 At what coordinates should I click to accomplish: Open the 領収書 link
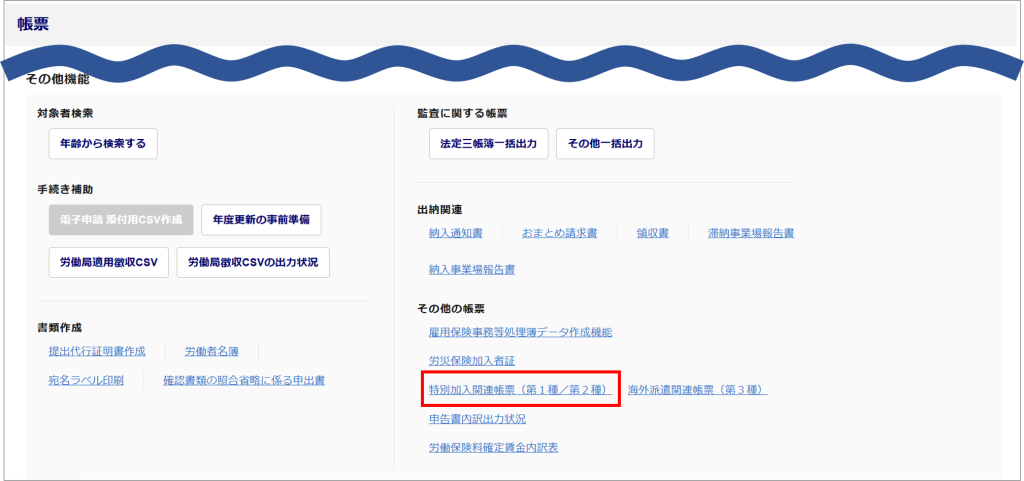(x=652, y=233)
